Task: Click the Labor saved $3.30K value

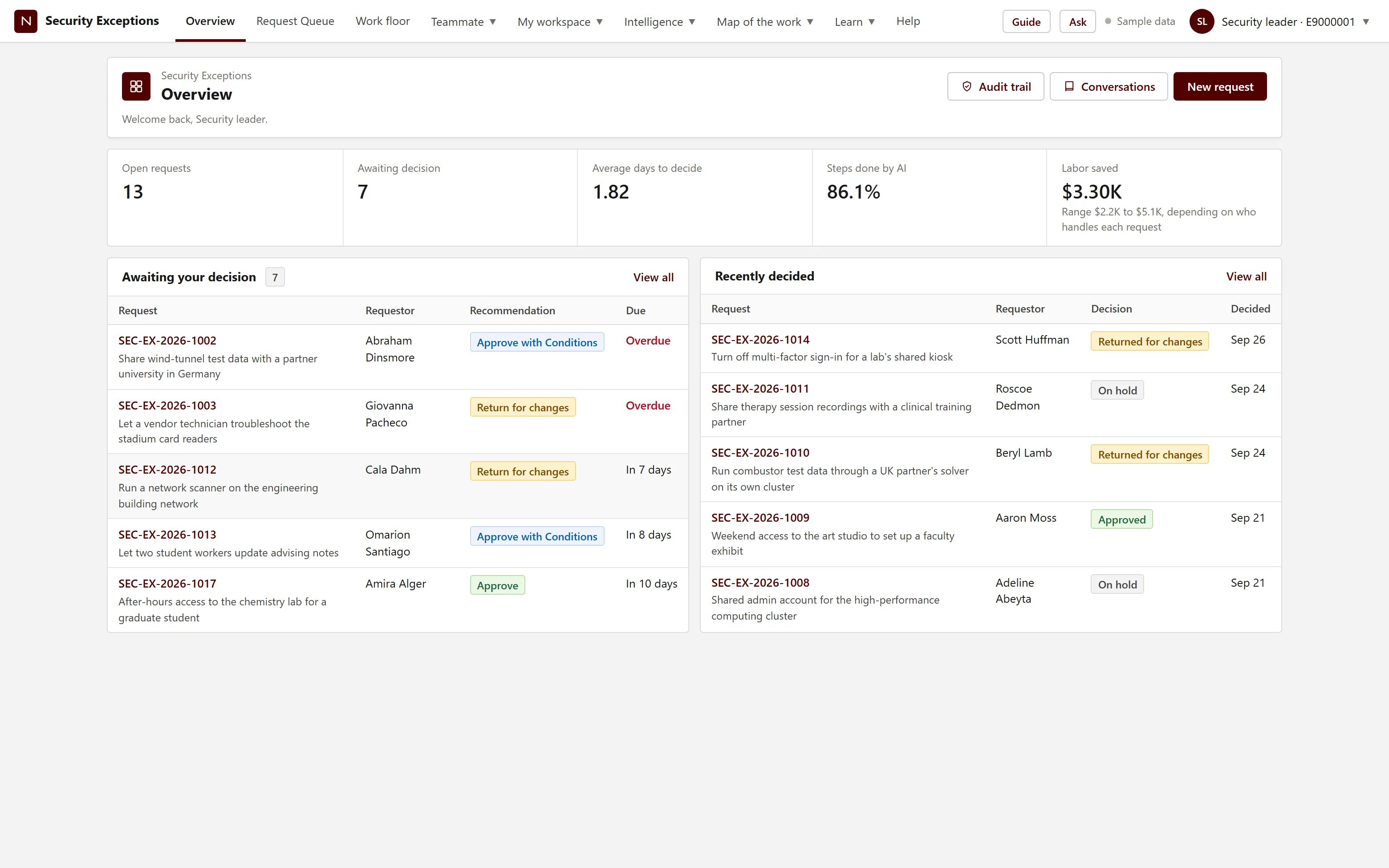Action: point(1091,192)
